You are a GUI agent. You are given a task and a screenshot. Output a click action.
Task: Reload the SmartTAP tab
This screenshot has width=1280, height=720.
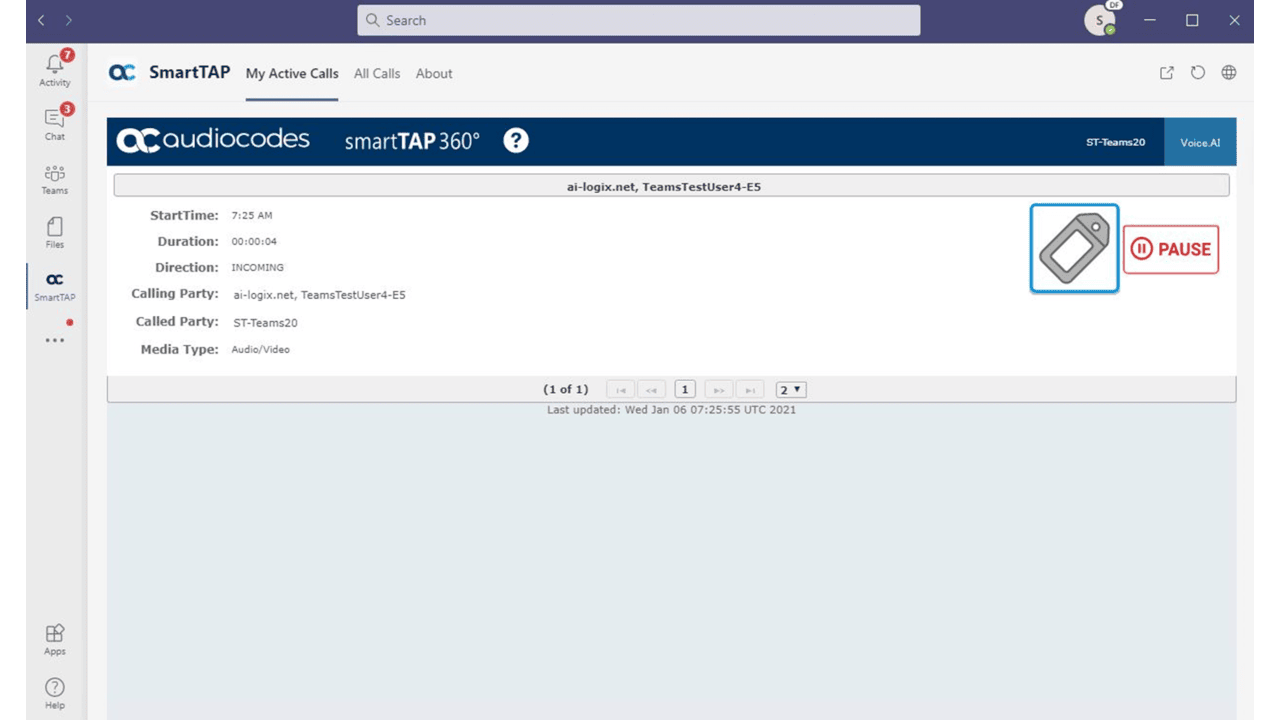click(x=1198, y=73)
